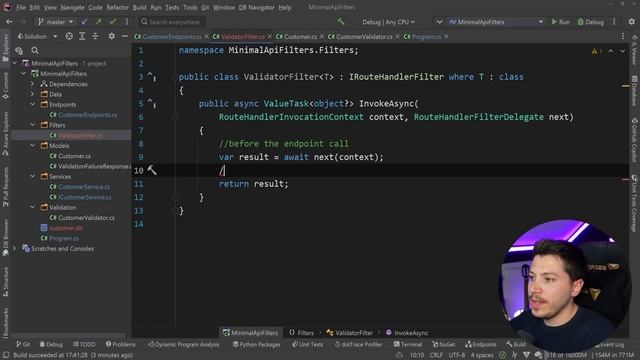This screenshot has height=360, width=640.
Task: Click the 10:10 caret position indicator
Action: [417, 355]
